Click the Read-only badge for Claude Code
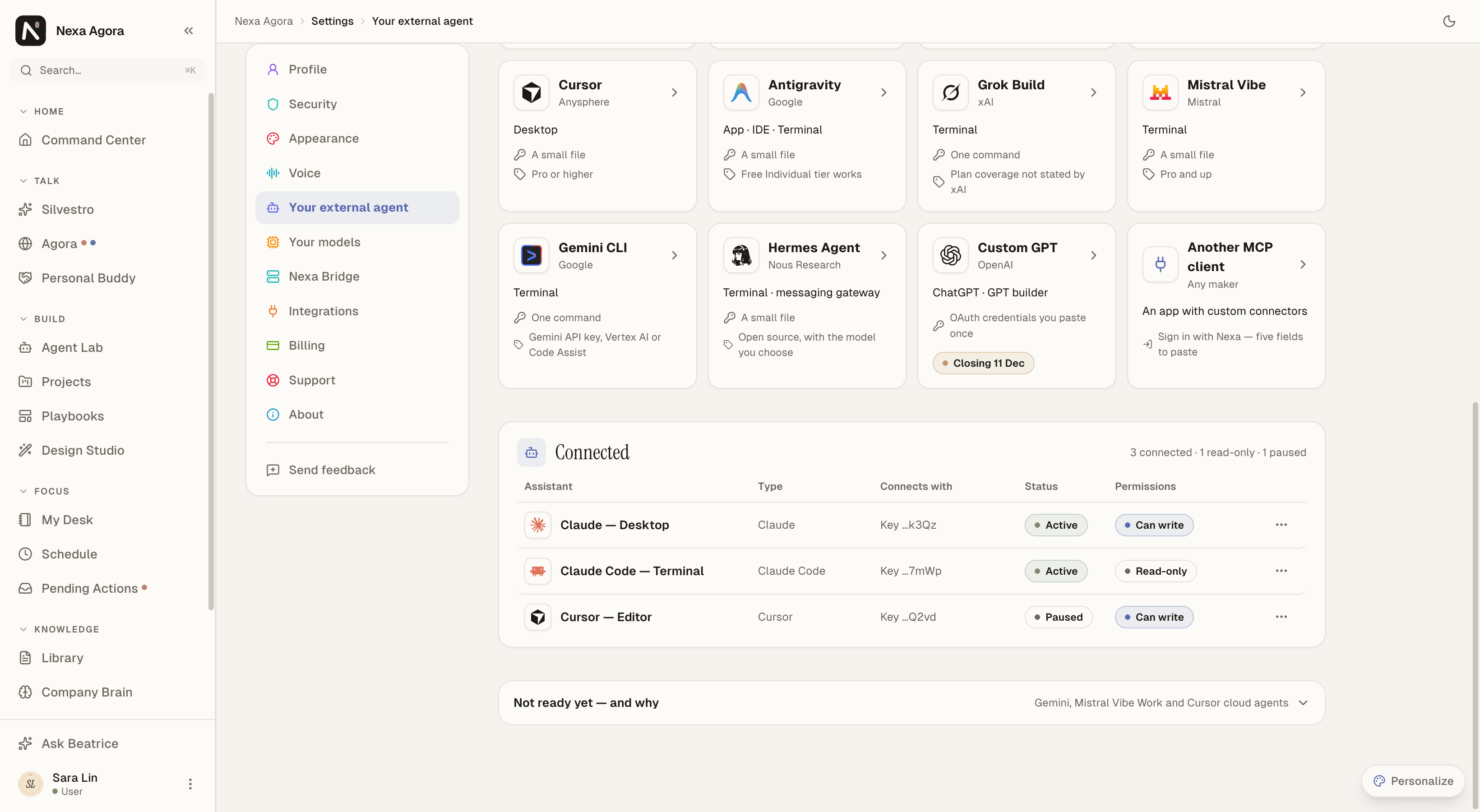Screen dimensions: 1480x812 [x=1156, y=571]
